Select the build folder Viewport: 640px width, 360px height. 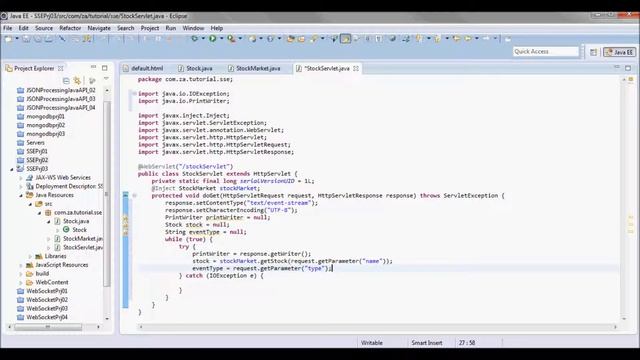(x=42, y=274)
